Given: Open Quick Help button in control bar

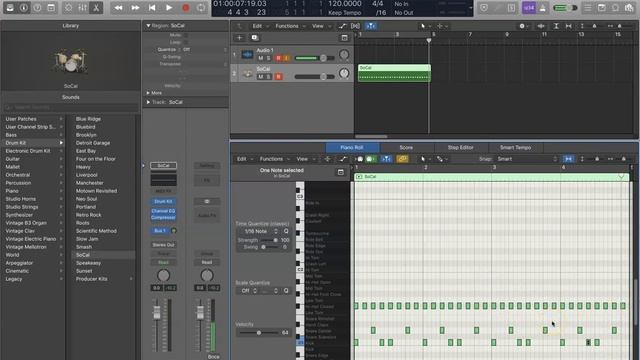Looking at the screenshot, I should [x=37, y=8].
